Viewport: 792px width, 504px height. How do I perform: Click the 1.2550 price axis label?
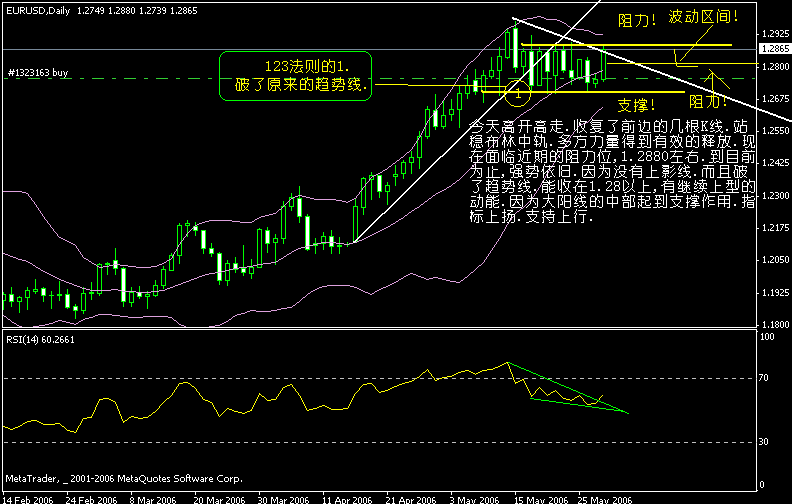point(775,131)
